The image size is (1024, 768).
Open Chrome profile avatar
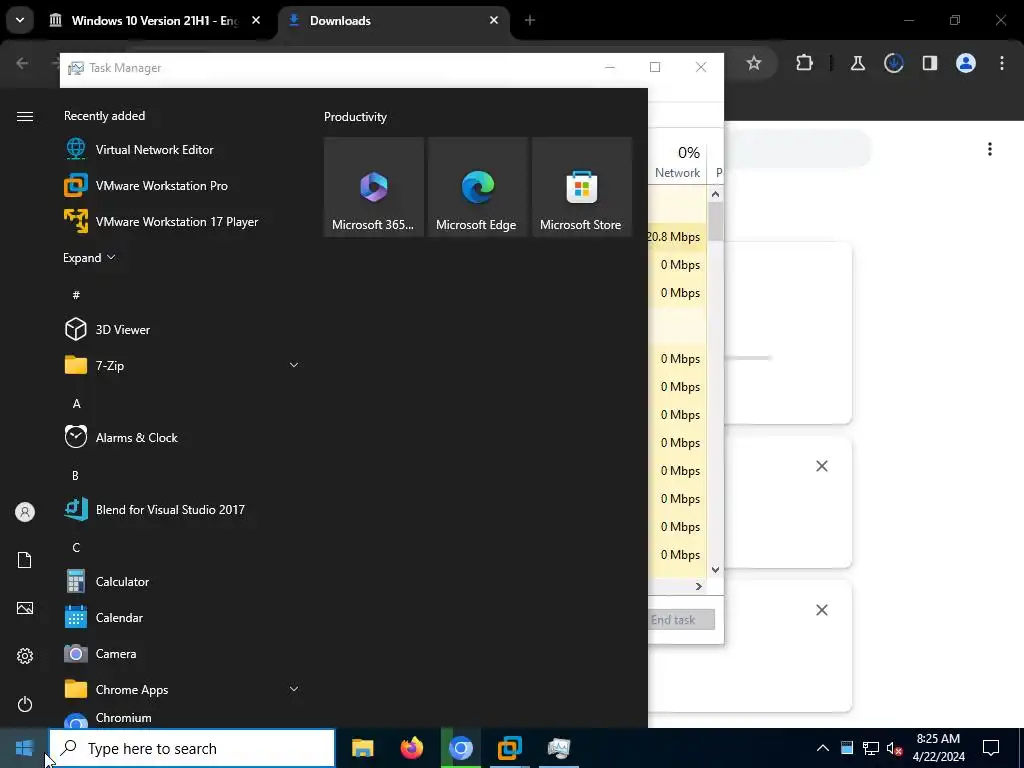966,63
